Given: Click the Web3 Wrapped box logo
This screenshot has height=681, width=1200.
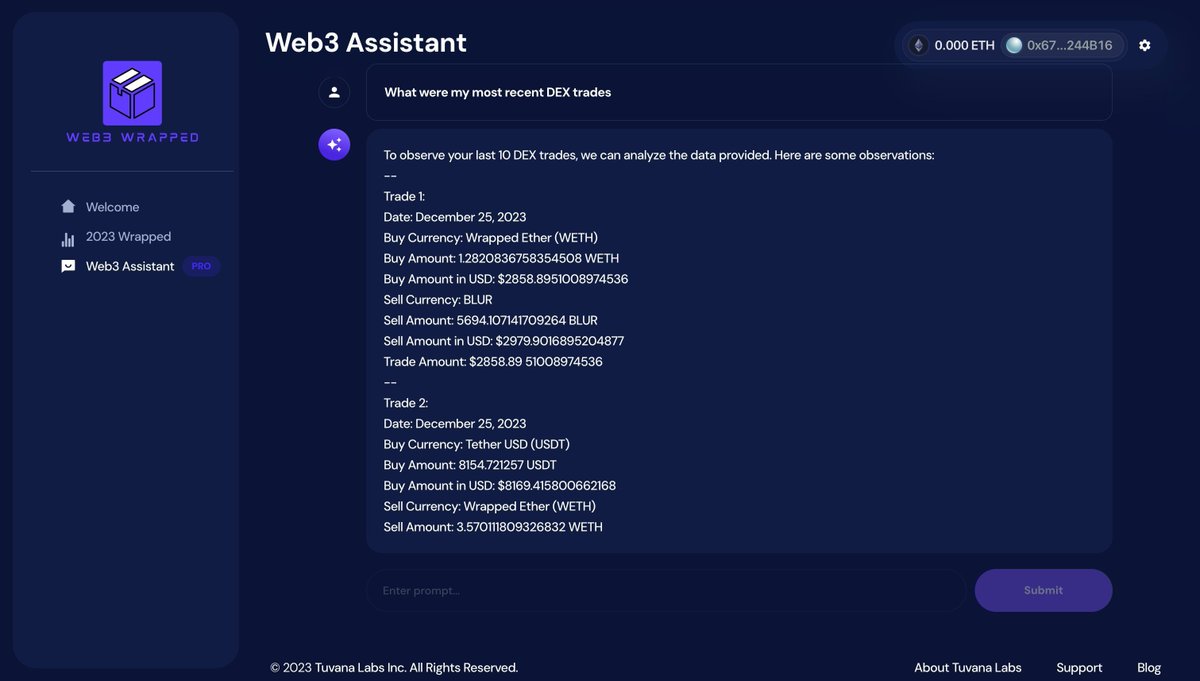Looking at the screenshot, I should pyautogui.click(x=132, y=92).
